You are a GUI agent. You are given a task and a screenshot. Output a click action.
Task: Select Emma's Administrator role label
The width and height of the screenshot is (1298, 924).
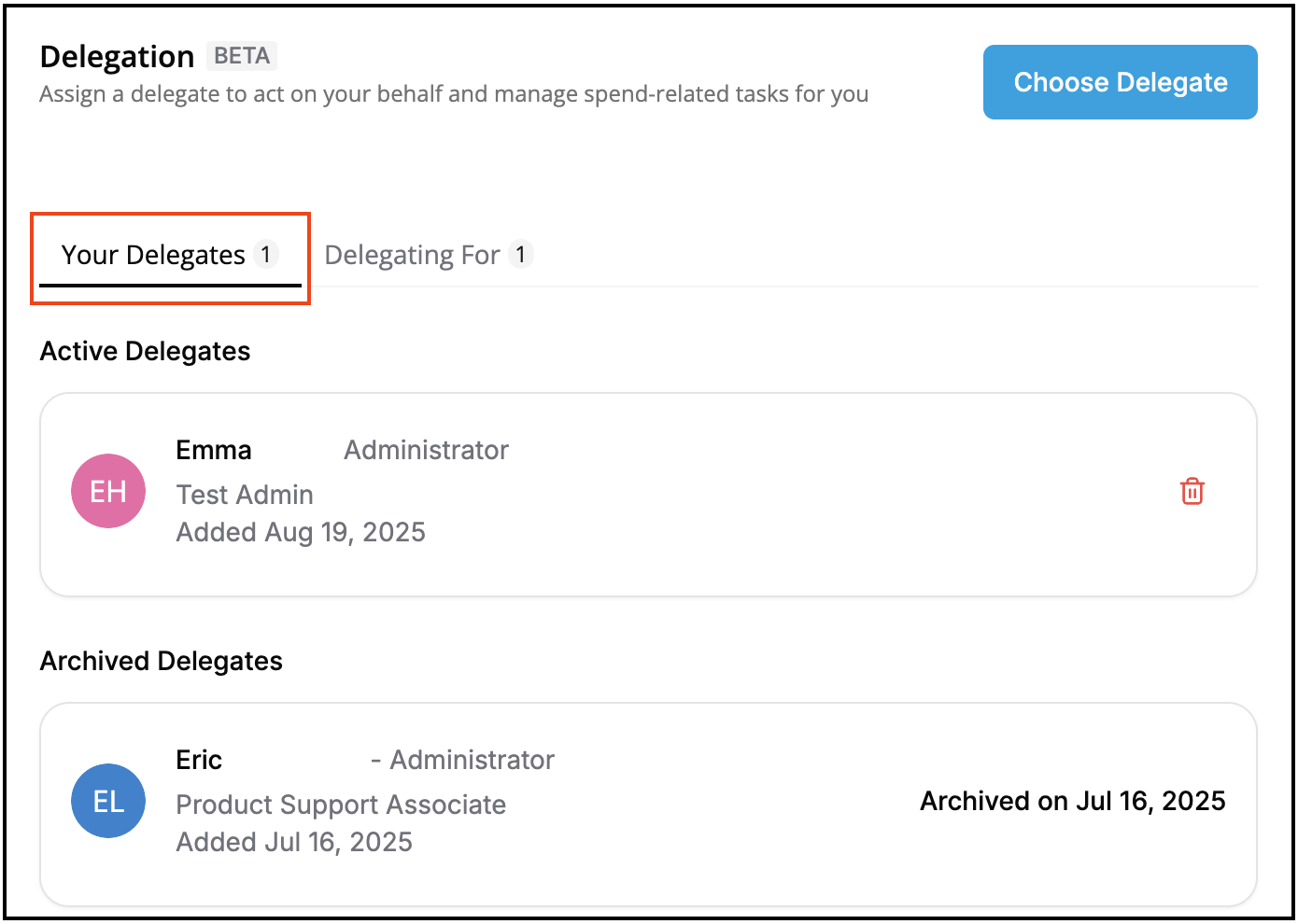(x=426, y=450)
